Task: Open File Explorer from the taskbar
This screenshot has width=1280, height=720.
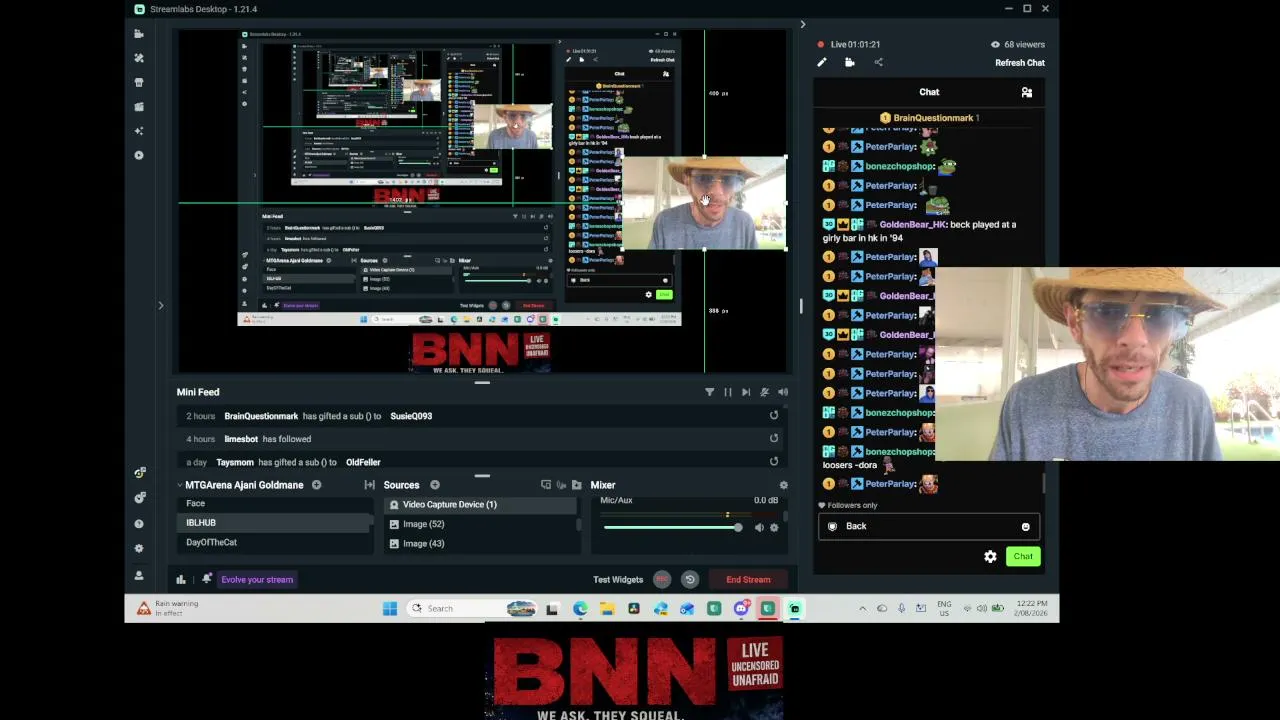Action: tap(607, 608)
